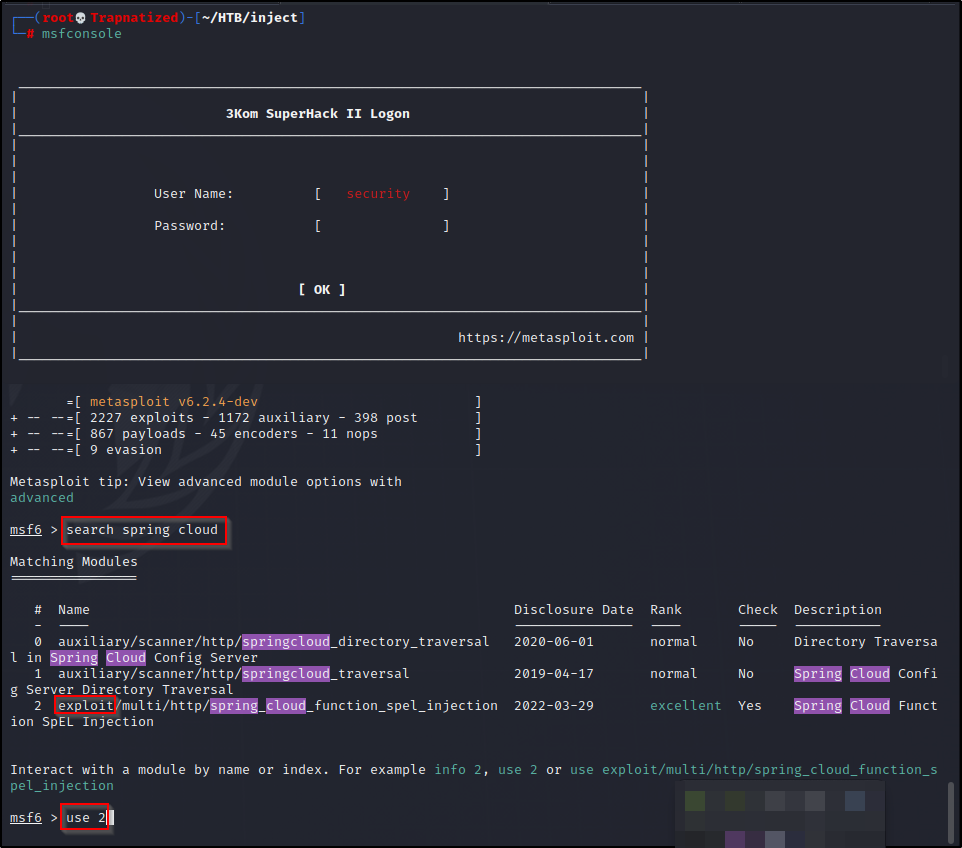Click the 'Rank' column header
The height and width of the screenshot is (848, 962).
click(x=666, y=610)
